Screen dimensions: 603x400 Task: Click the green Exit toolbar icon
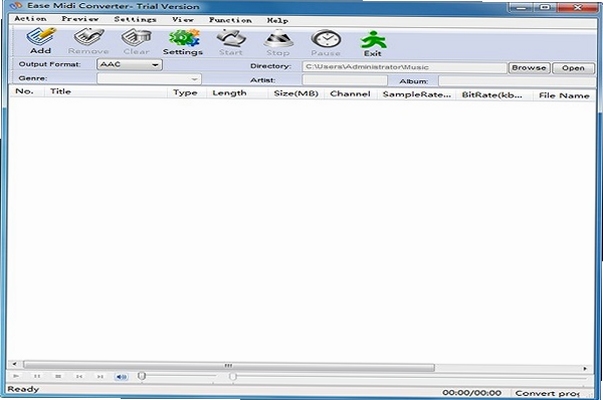(373, 43)
